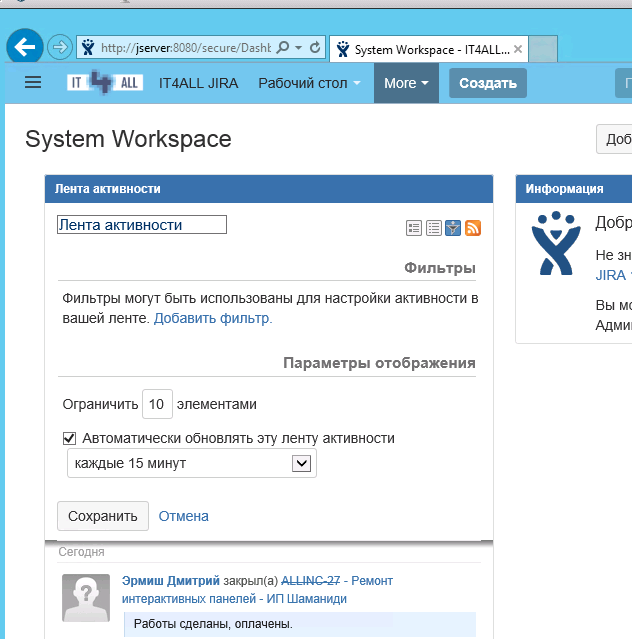Open address bar autocomplete dropdown arrow

coord(299,48)
